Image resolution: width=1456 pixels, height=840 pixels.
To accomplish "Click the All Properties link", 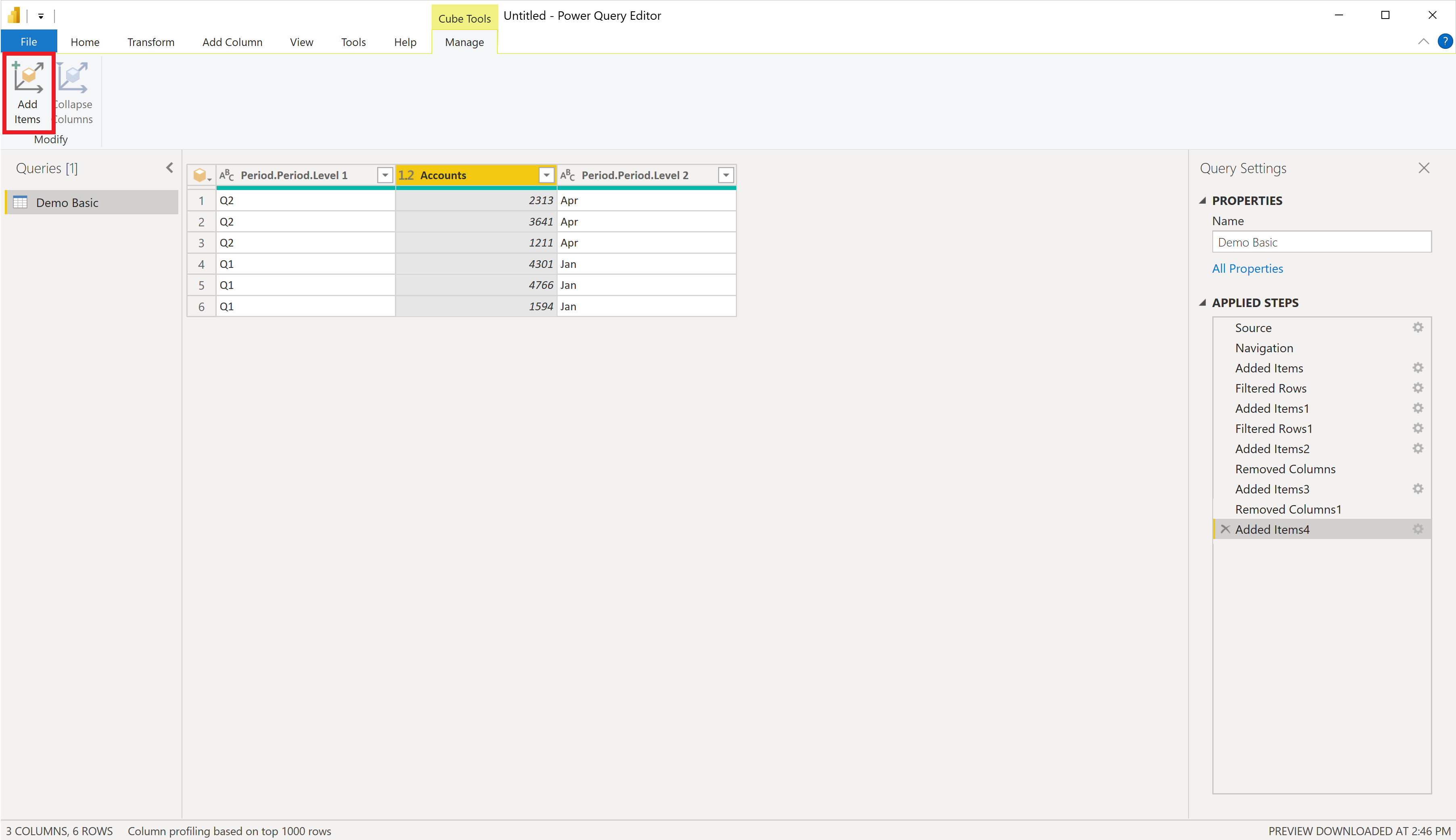I will (x=1247, y=268).
